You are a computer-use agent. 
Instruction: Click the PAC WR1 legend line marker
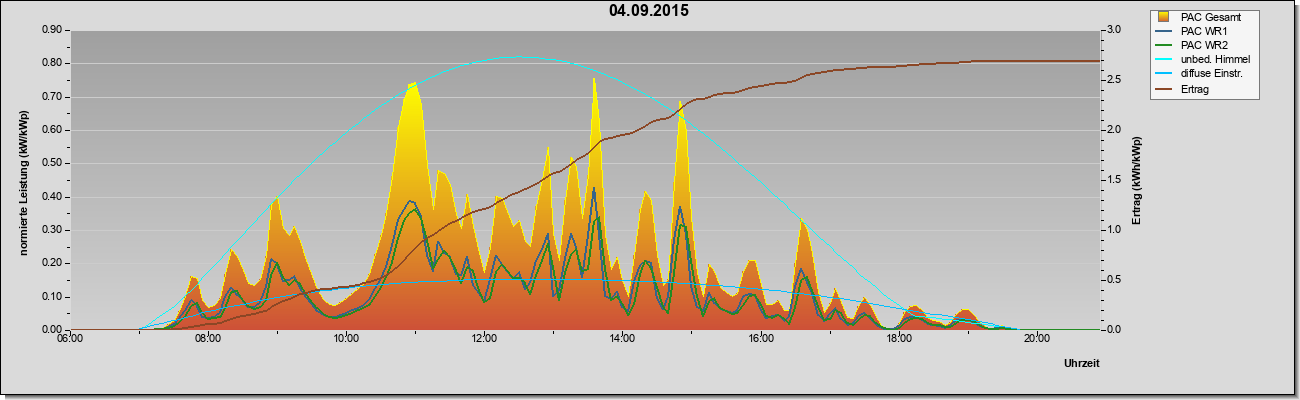pos(1163,31)
